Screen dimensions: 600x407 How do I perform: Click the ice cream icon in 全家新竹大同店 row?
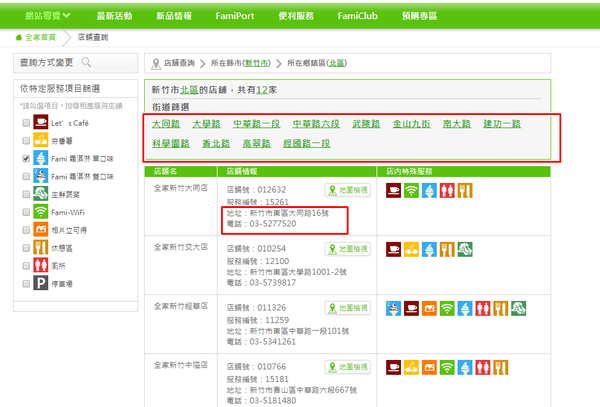tap(429, 190)
